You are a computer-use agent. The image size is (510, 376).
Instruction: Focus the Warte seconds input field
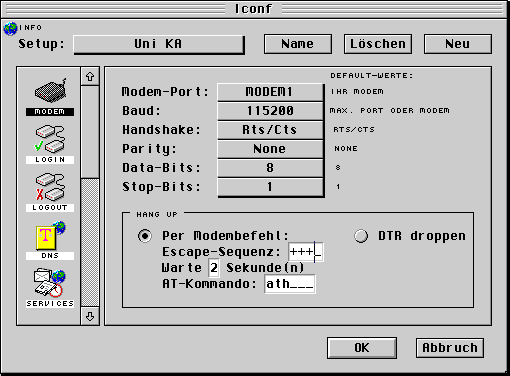[214, 268]
